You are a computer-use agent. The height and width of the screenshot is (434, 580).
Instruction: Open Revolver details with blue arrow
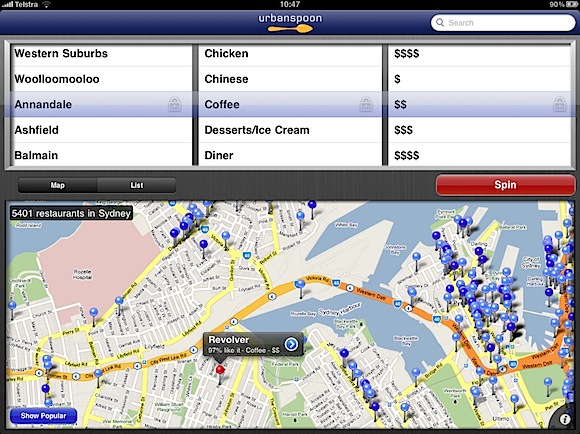291,344
